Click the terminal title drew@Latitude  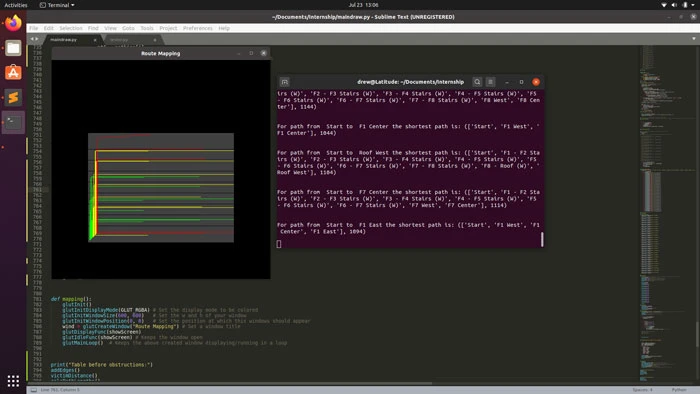point(410,82)
